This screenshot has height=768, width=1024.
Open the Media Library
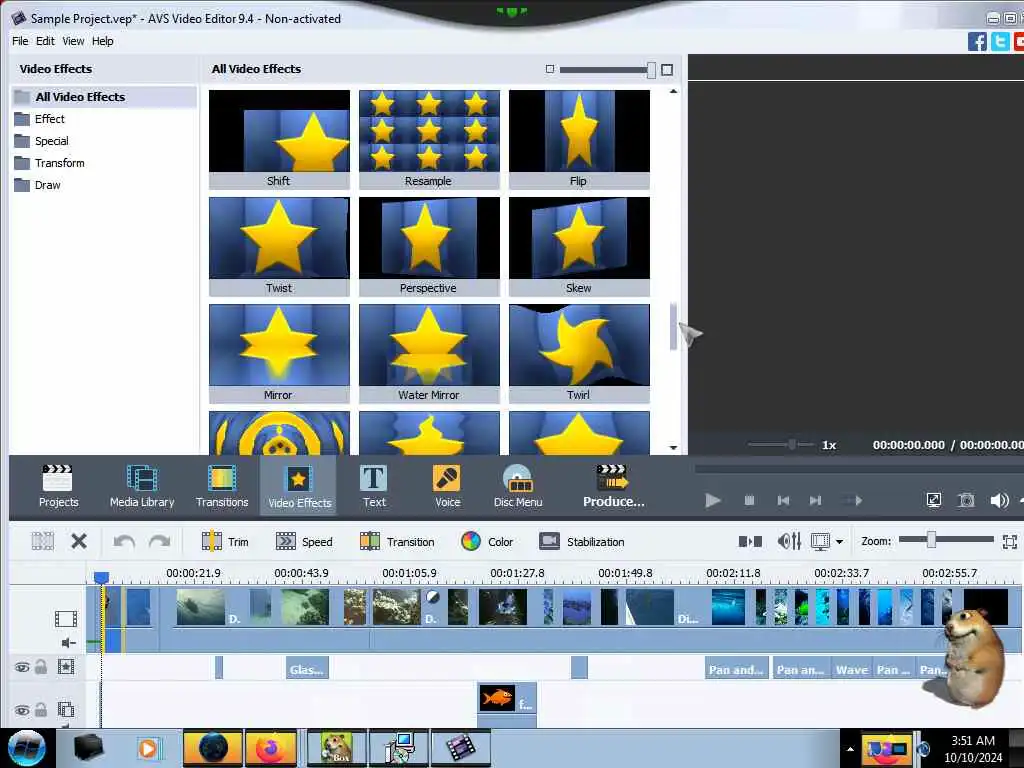tap(142, 486)
